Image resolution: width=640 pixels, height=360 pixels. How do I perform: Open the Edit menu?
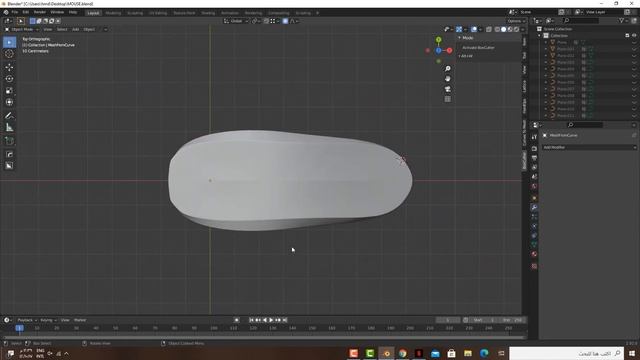pos(26,12)
